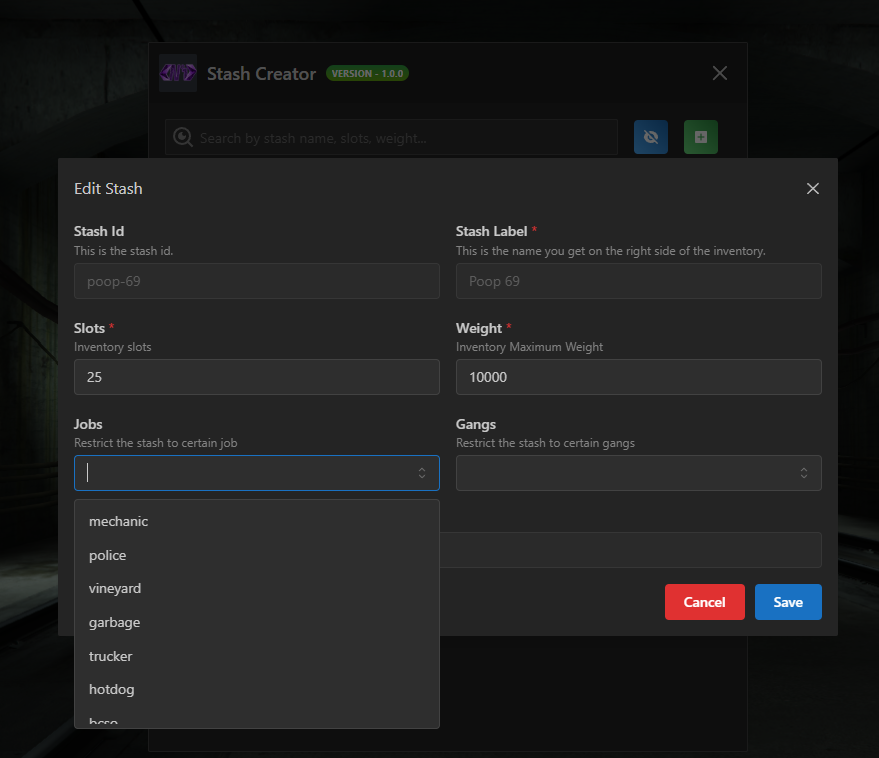
Task: Toggle hidden stashes with the blue eye-off icon
Action: point(650,137)
